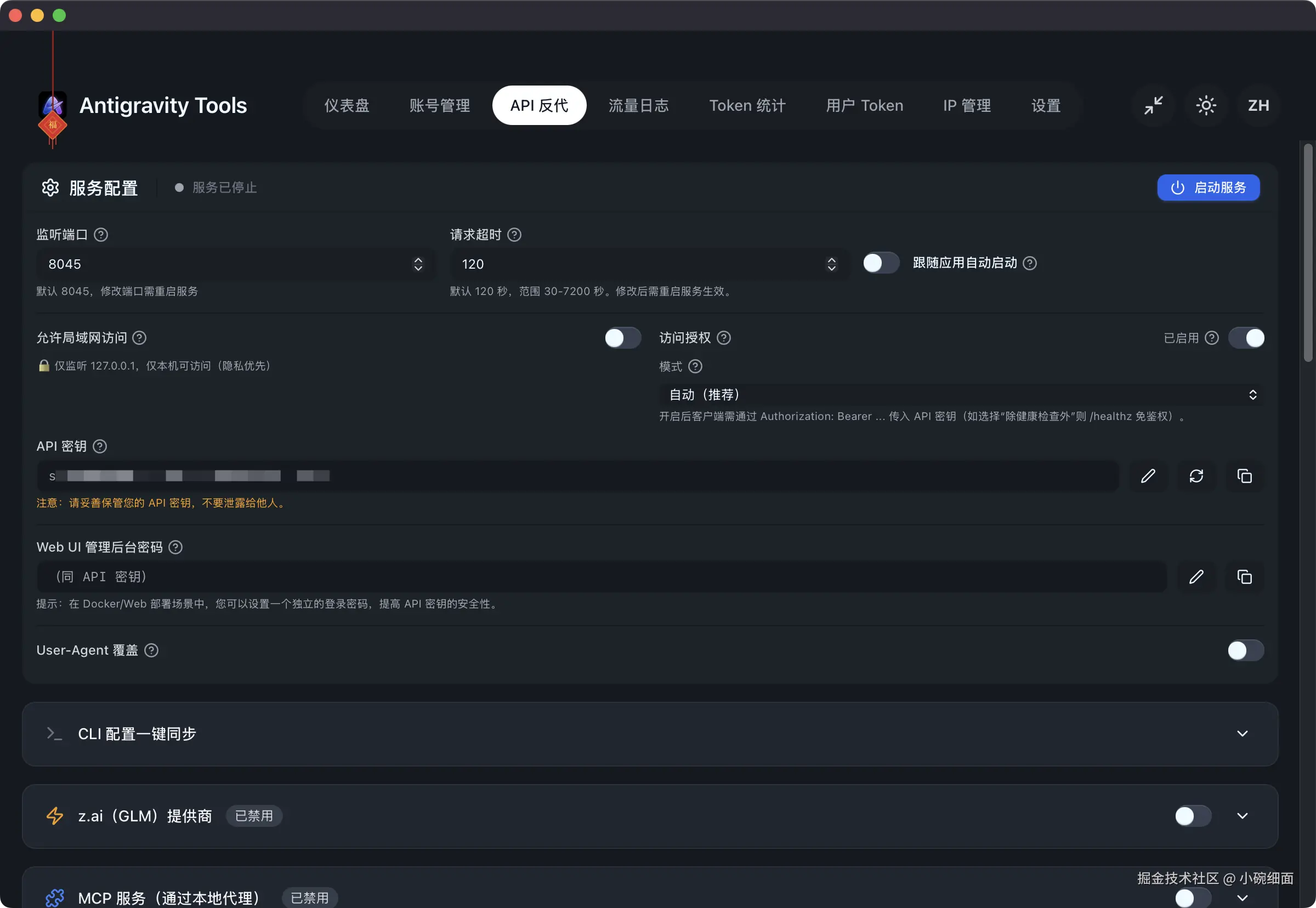Copy the Web UI admin password
The width and height of the screenshot is (1316, 908).
[1244, 577]
